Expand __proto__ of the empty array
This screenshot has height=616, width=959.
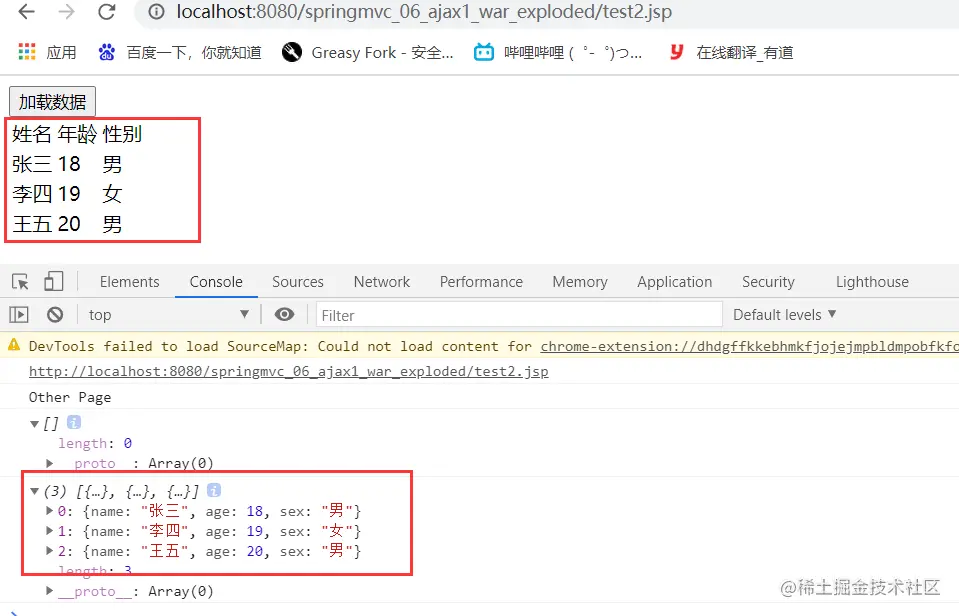(50, 463)
